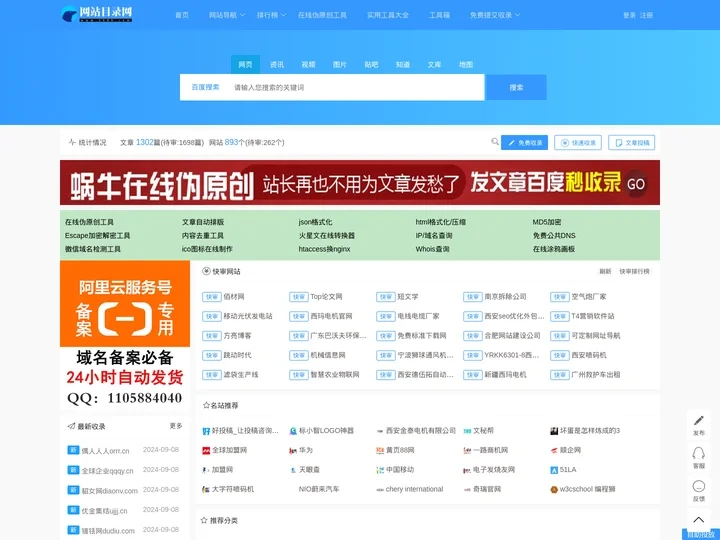Click the 华为 favicon icon
This screenshot has width=720, height=540.
(293, 450)
